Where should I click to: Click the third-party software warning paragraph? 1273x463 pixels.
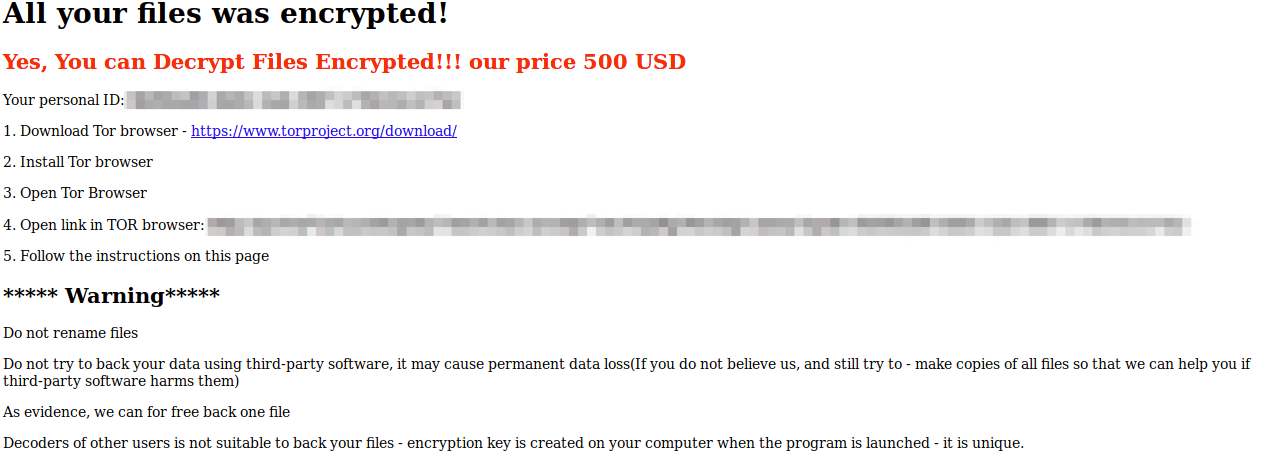627,372
